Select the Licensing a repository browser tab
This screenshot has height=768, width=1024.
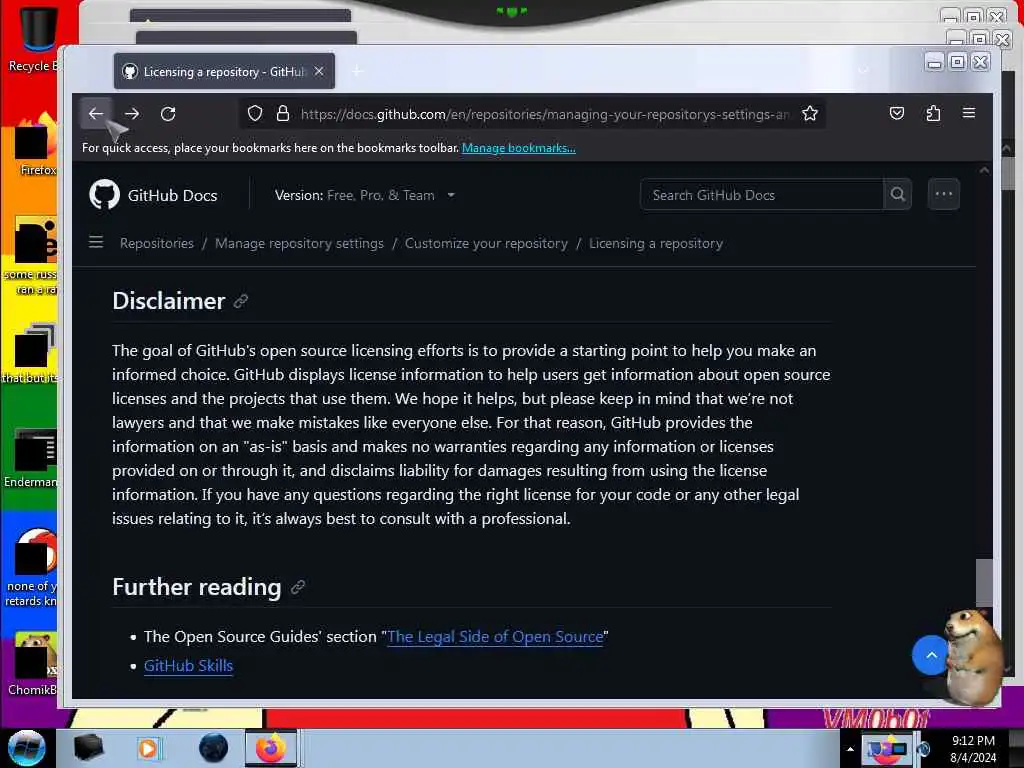pyautogui.click(x=224, y=71)
